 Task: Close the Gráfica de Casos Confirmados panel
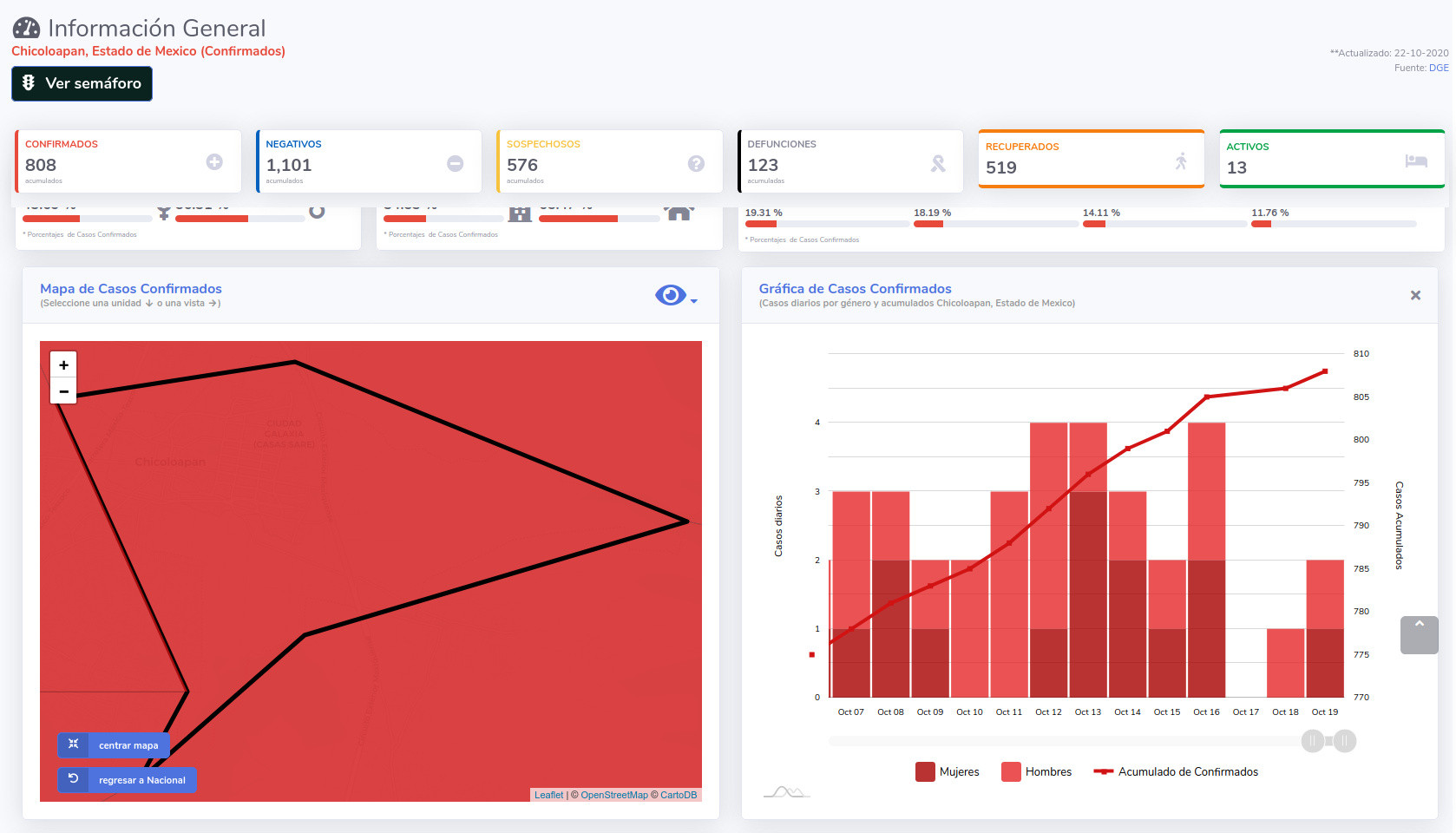tap(1415, 295)
